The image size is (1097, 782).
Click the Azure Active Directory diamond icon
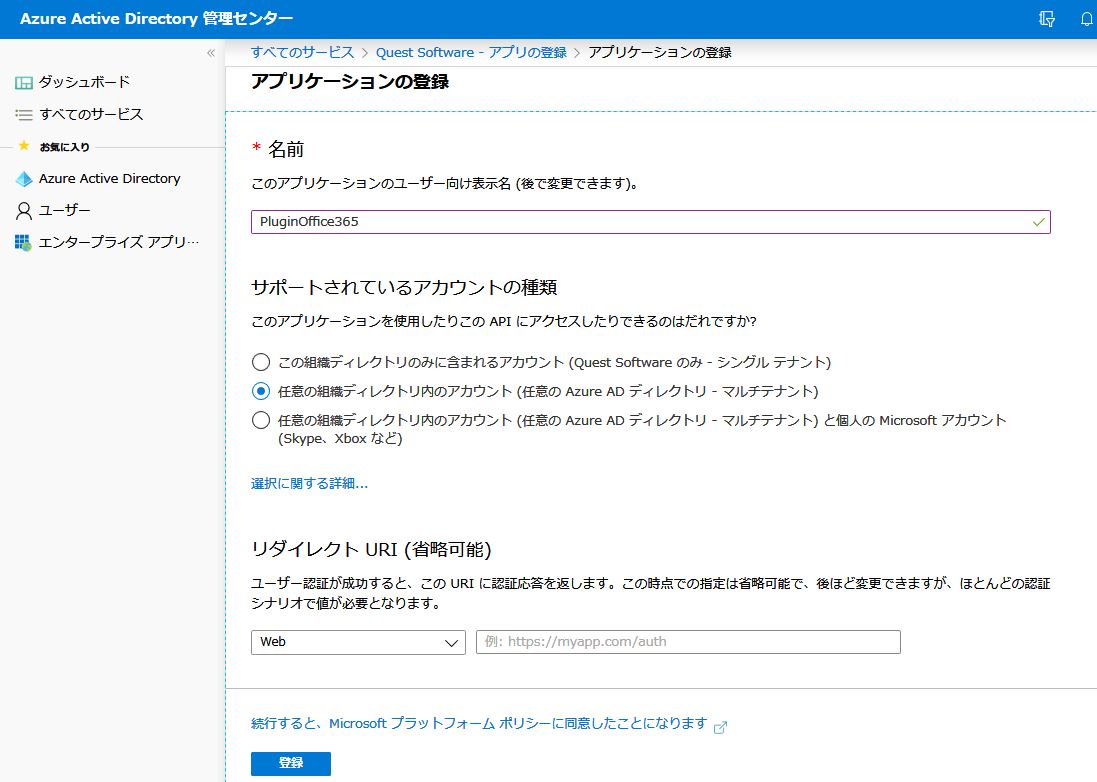[x=24, y=179]
